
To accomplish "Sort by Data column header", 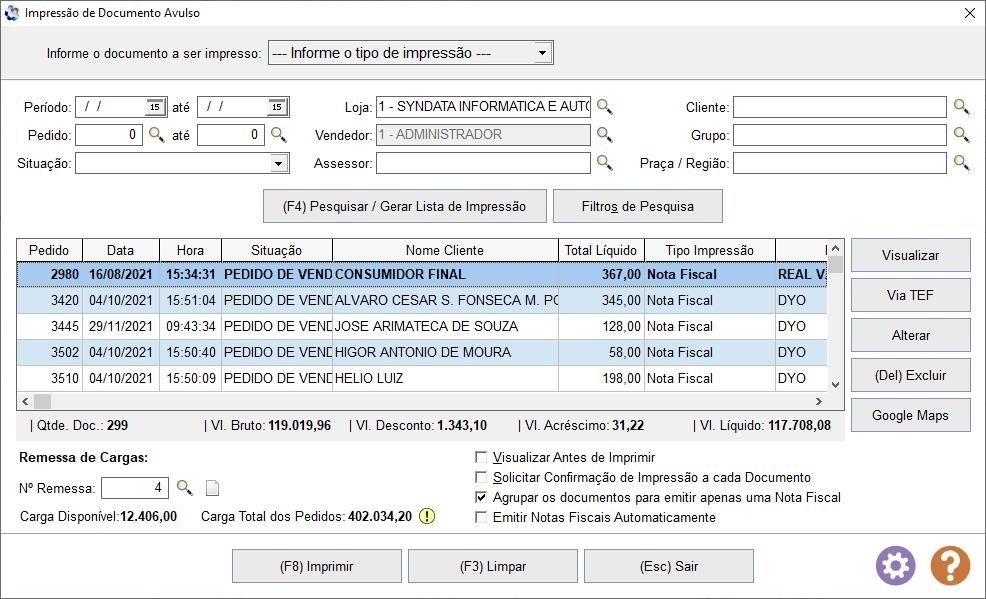I will pyautogui.click(x=121, y=250).
